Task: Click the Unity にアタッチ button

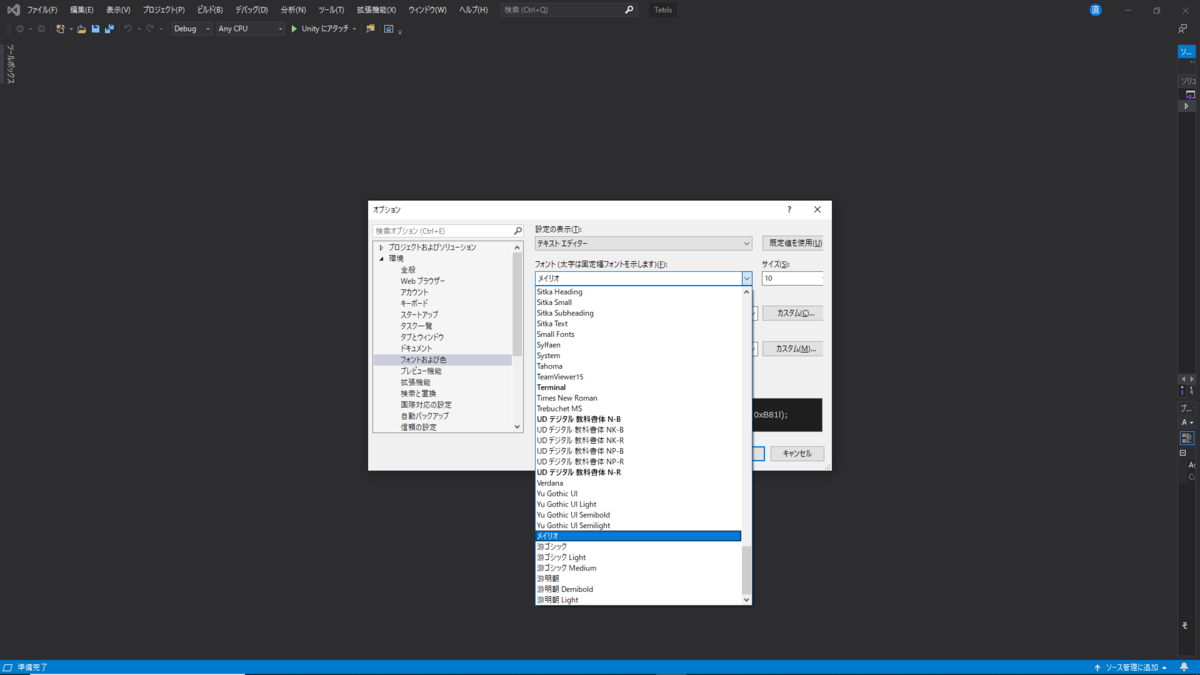Action: click(320, 29)
